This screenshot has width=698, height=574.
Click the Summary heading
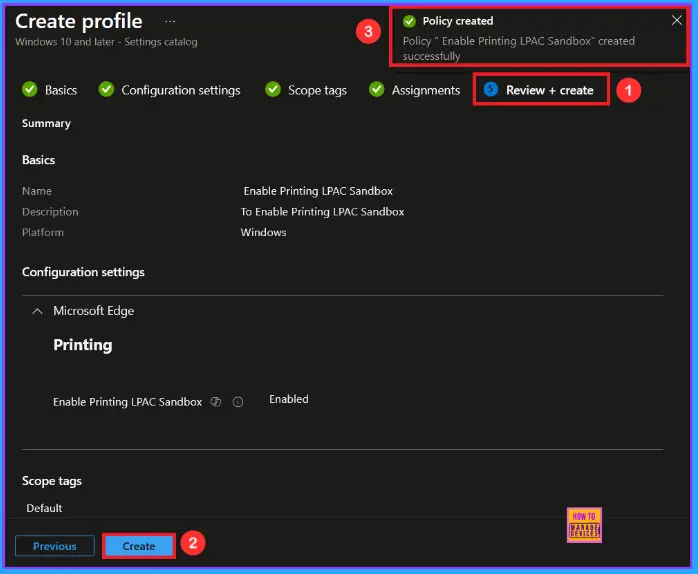(x=46, y=123)
